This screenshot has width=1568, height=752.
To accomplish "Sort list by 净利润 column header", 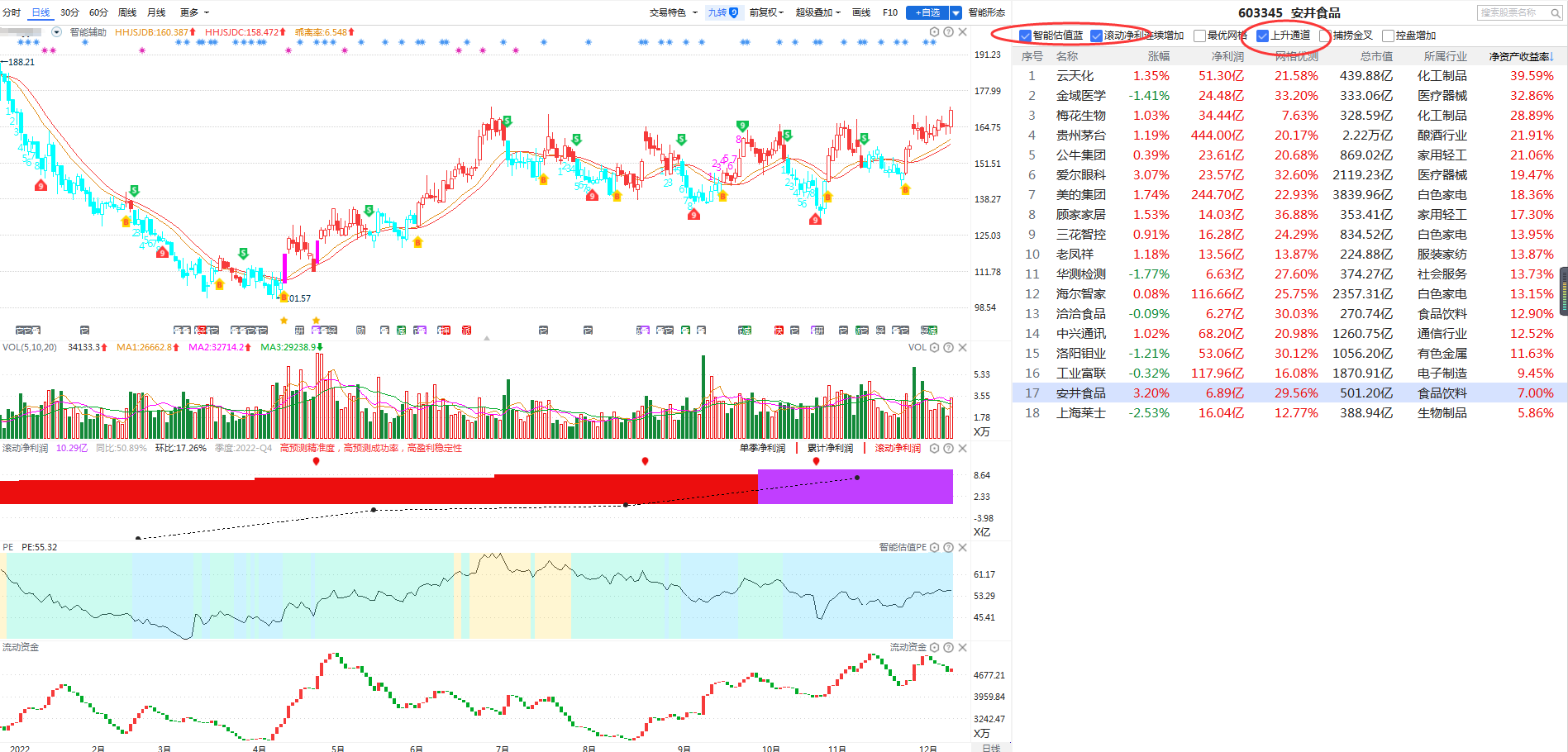I will coord(1227,56).
